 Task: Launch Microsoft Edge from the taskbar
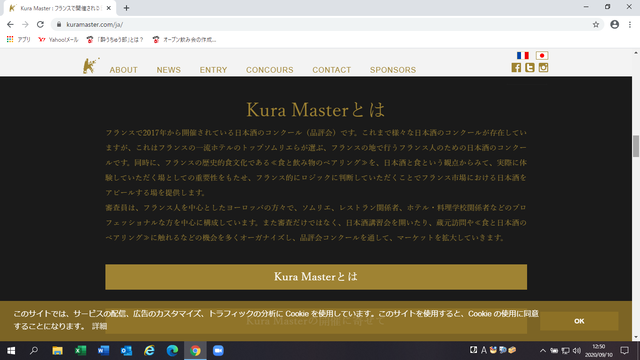(x=172, y=351)
